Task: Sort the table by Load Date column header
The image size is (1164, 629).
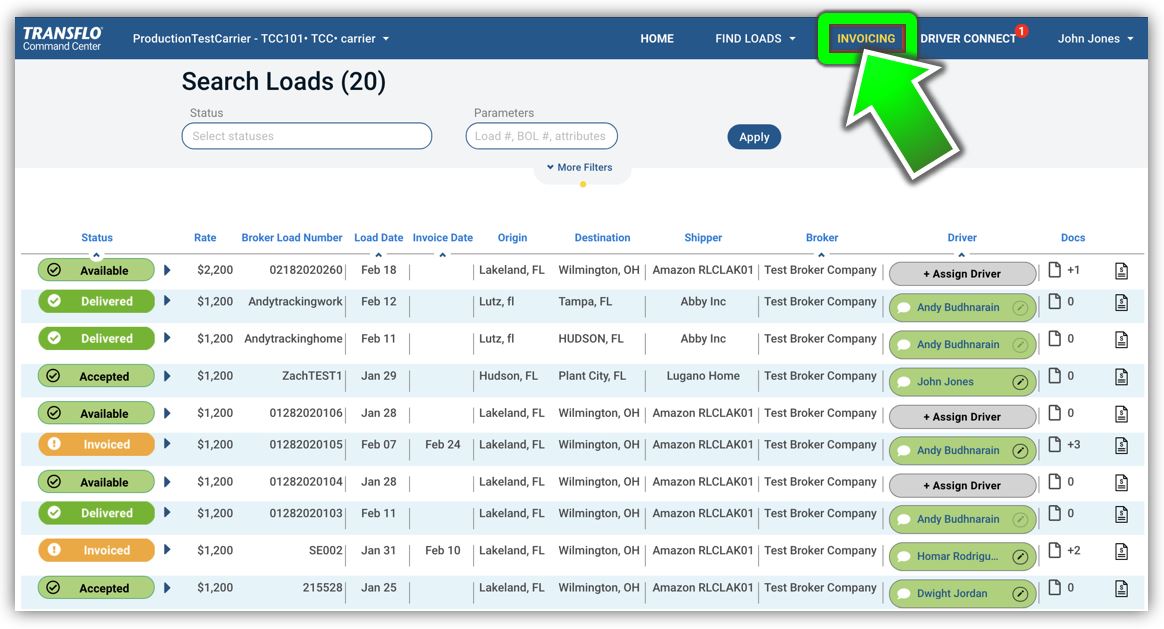Action: (378, 238)
